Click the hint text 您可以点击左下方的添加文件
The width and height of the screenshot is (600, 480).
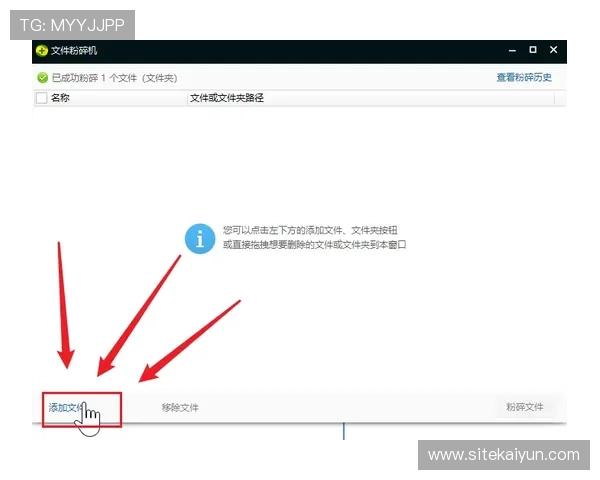(310, 230)
